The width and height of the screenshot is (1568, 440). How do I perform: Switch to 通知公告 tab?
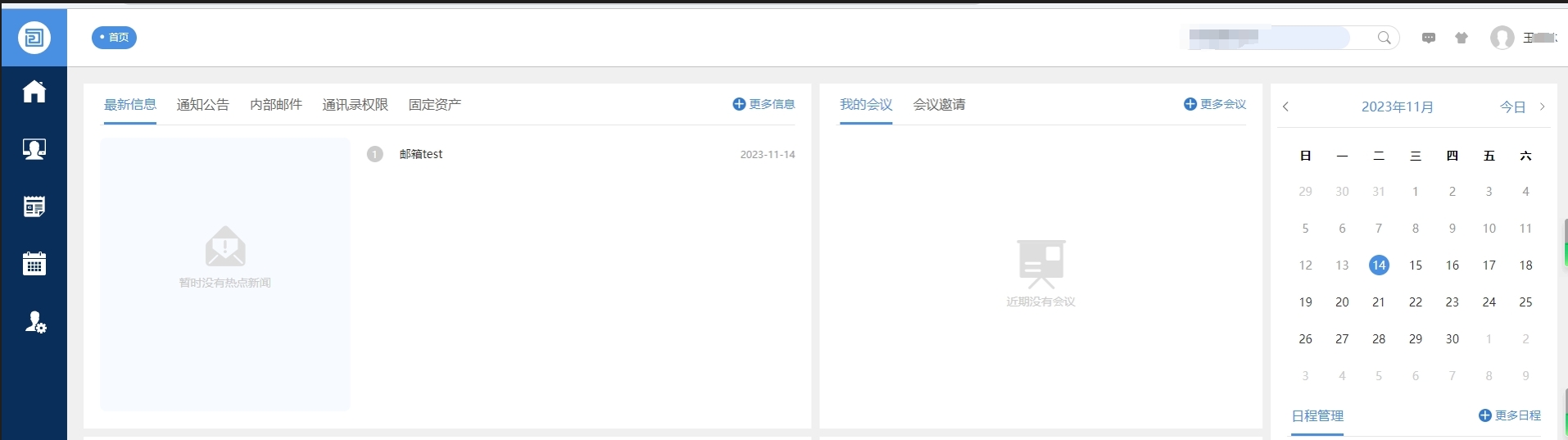[202, 105]
